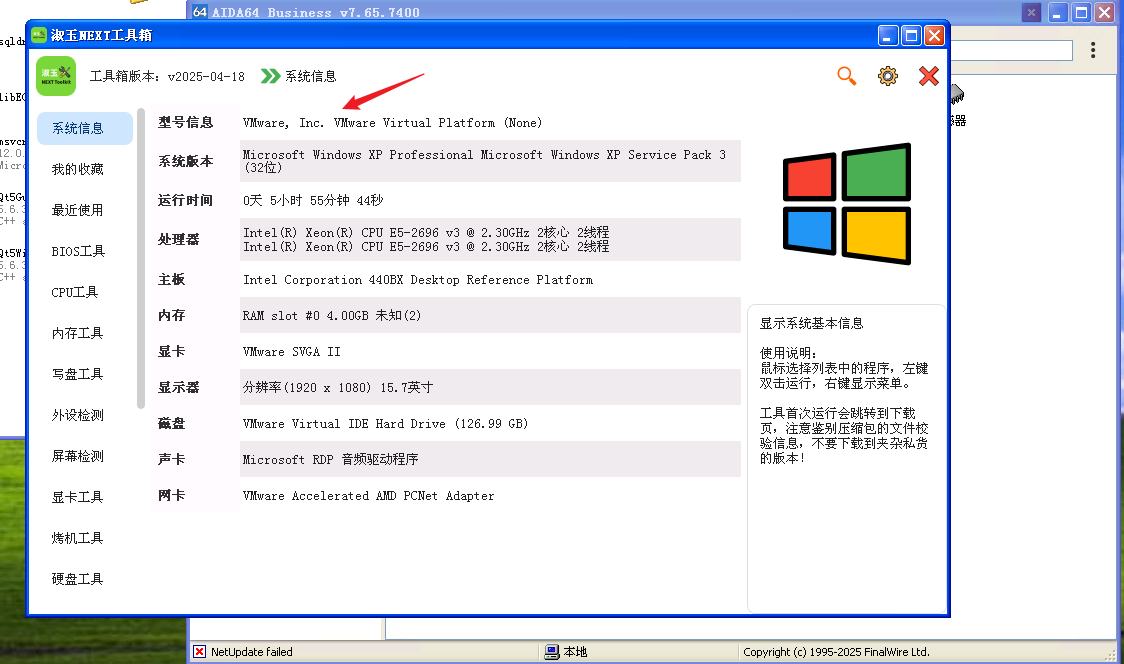
Task: Go to 写盘工具 category
Action: click(x=78, y=374)
